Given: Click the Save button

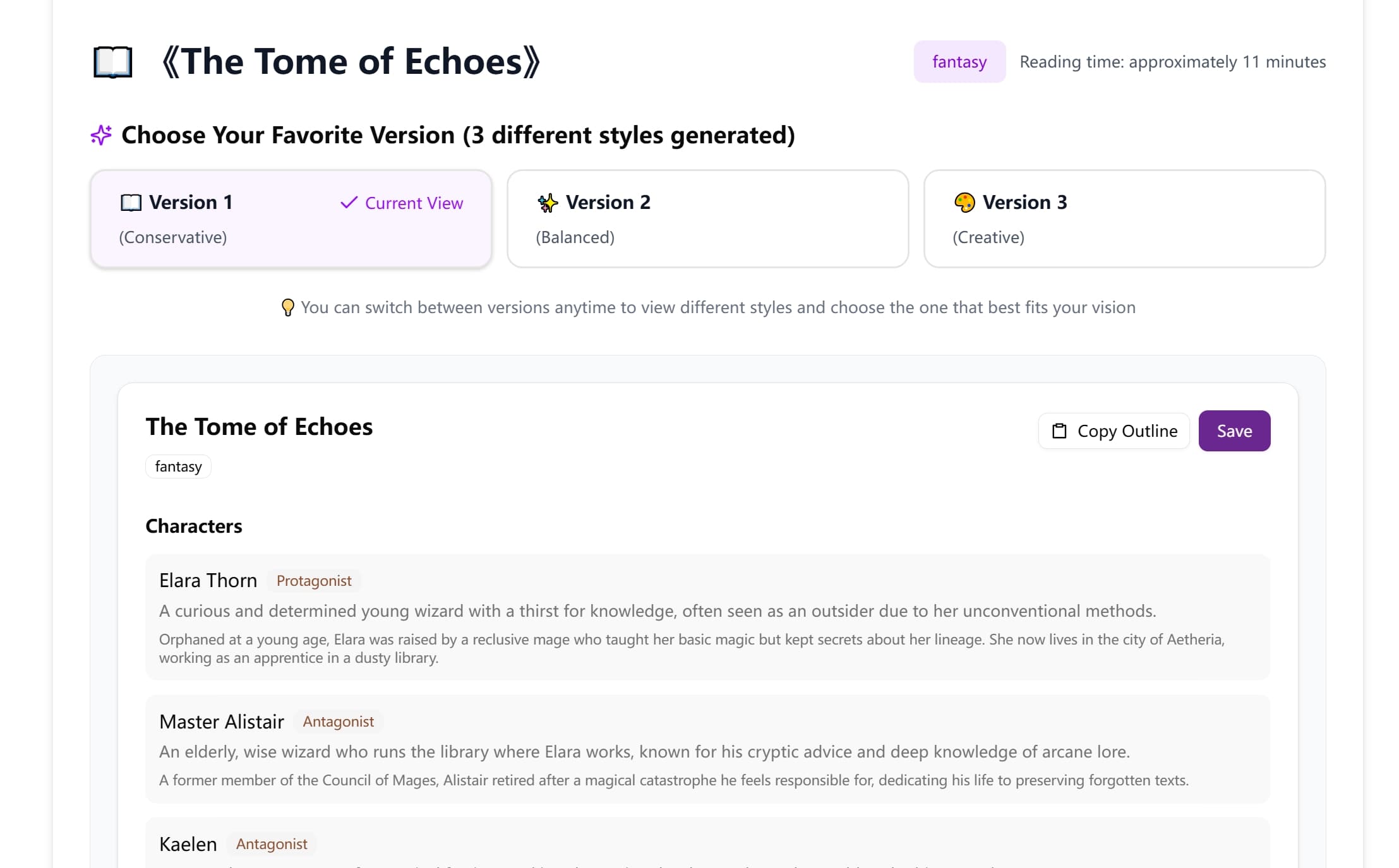Looking at the screenshot, I should [1234, 431].
